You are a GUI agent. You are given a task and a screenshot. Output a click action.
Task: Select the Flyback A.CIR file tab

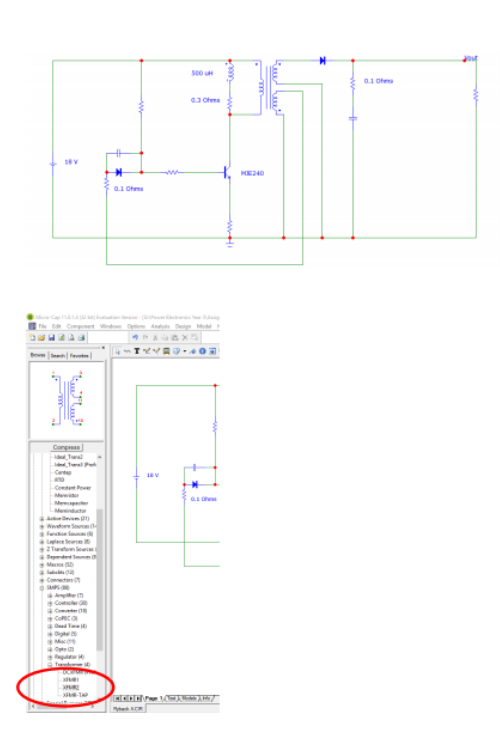128,708
